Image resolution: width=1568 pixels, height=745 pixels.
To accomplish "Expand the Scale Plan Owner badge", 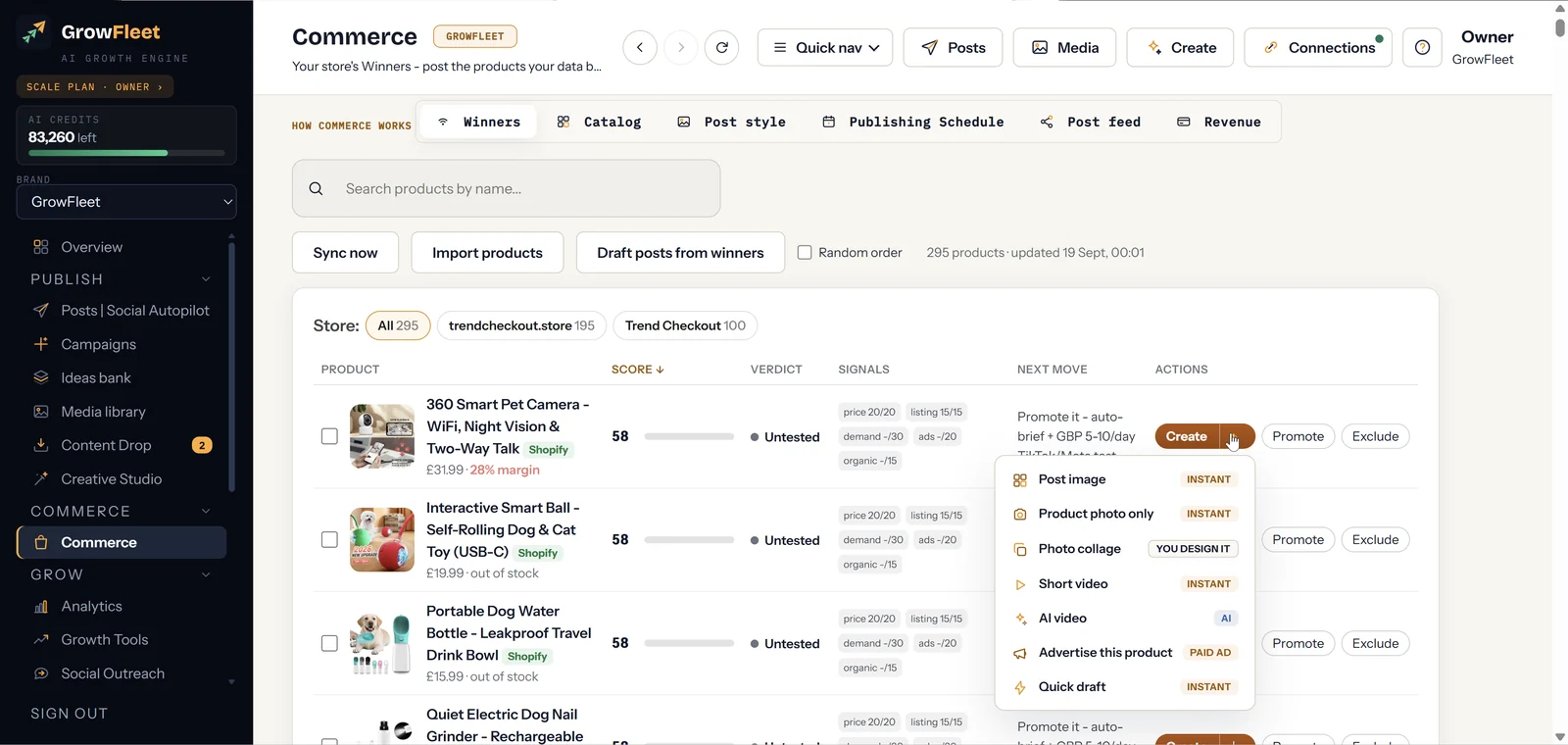I will click(95, 86).
